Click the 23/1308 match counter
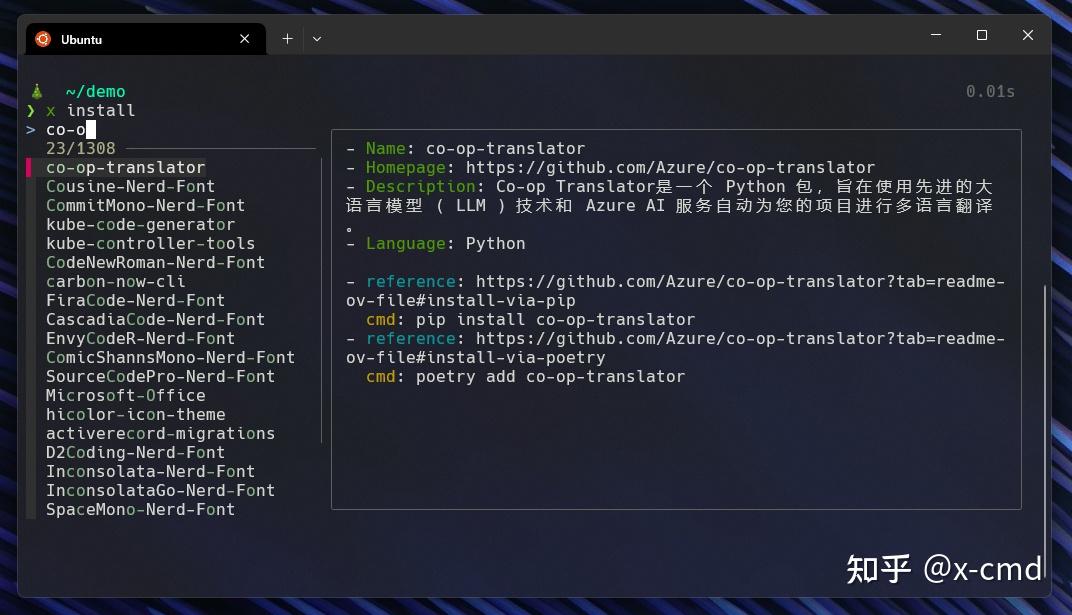Viewport: 1072px width, 615px height. click(81, 148)
